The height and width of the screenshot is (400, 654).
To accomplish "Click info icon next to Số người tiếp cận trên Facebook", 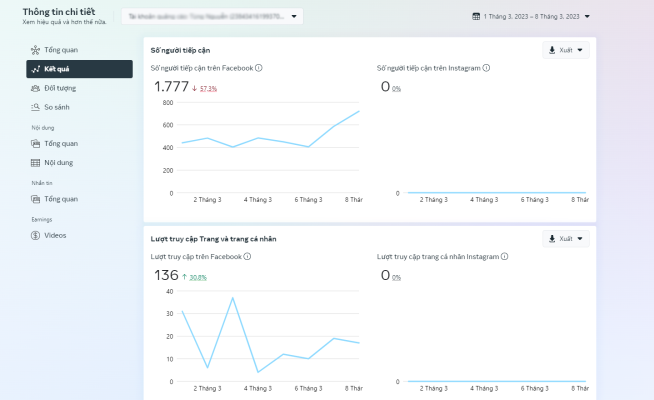I will (x=259, y=68).
